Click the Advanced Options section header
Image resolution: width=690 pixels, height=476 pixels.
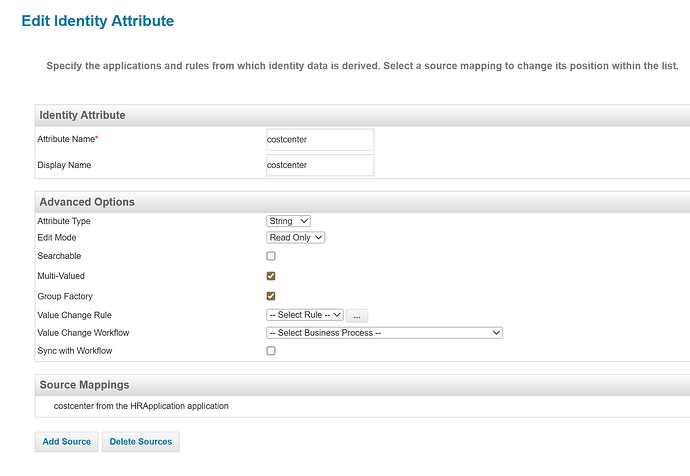[87, 202]
